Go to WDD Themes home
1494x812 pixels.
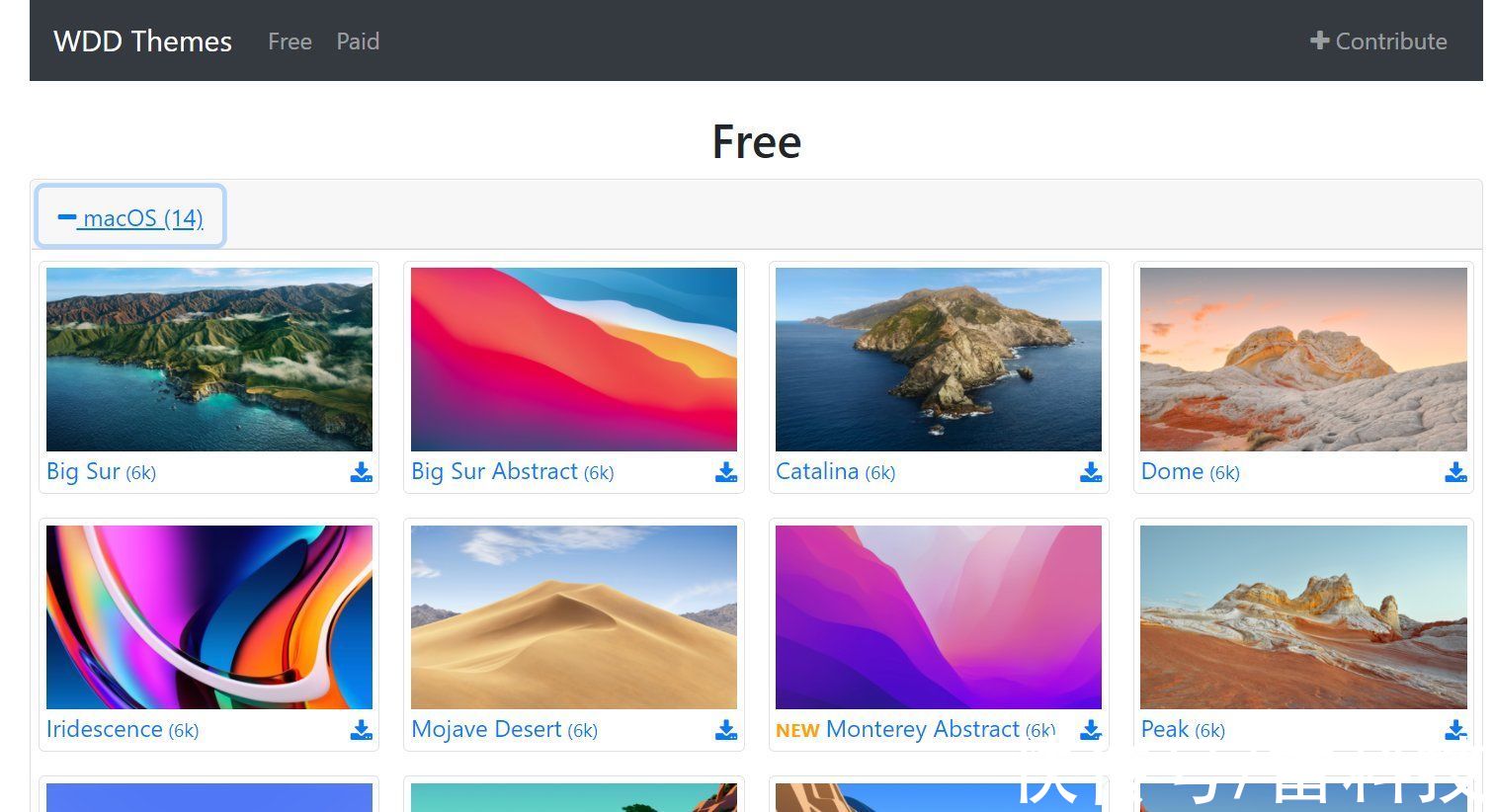pyautogui.click(x=142, y=41)
